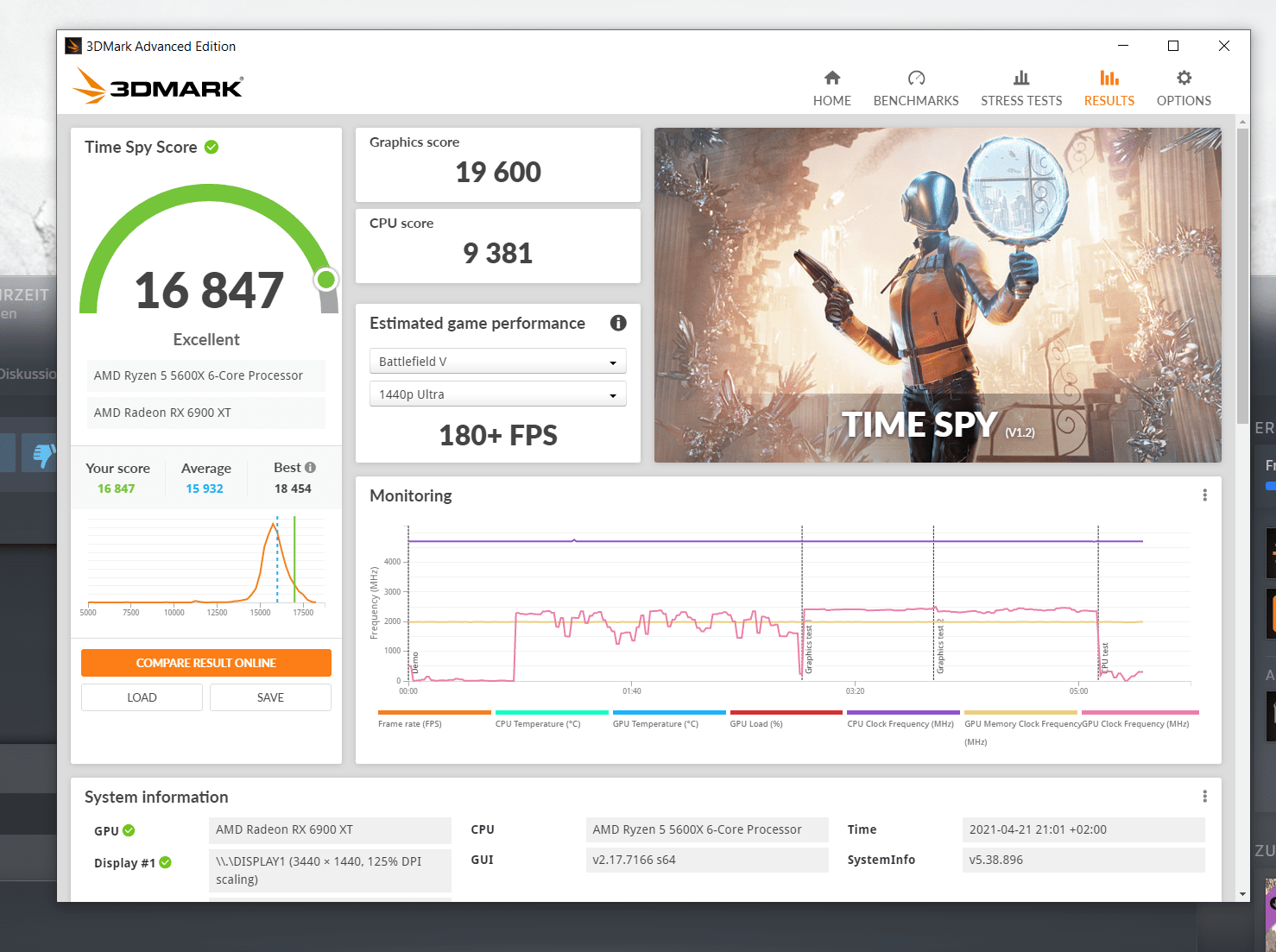Open the Results bars icon
This screenshot has height=952, width=1276.
point(1109,78)
